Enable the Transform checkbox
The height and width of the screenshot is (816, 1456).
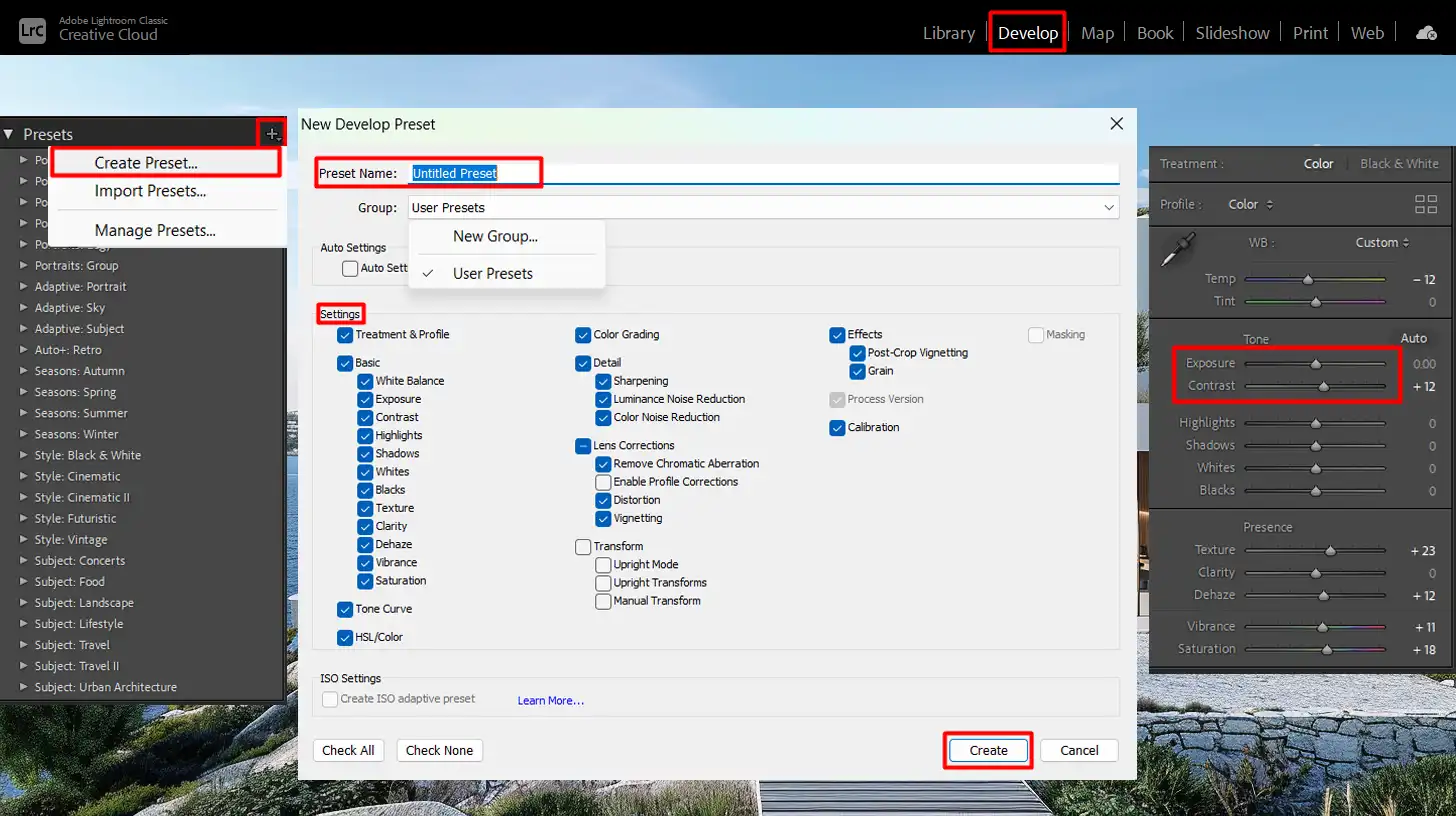point(583,547)
